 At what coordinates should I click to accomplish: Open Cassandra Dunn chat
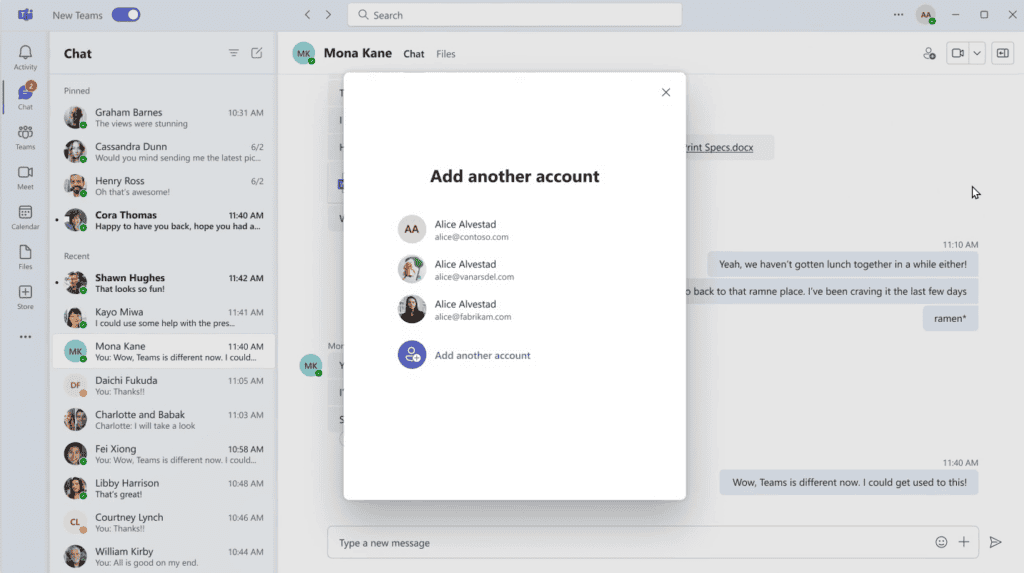pyautogui.click(x=163, y=152)
